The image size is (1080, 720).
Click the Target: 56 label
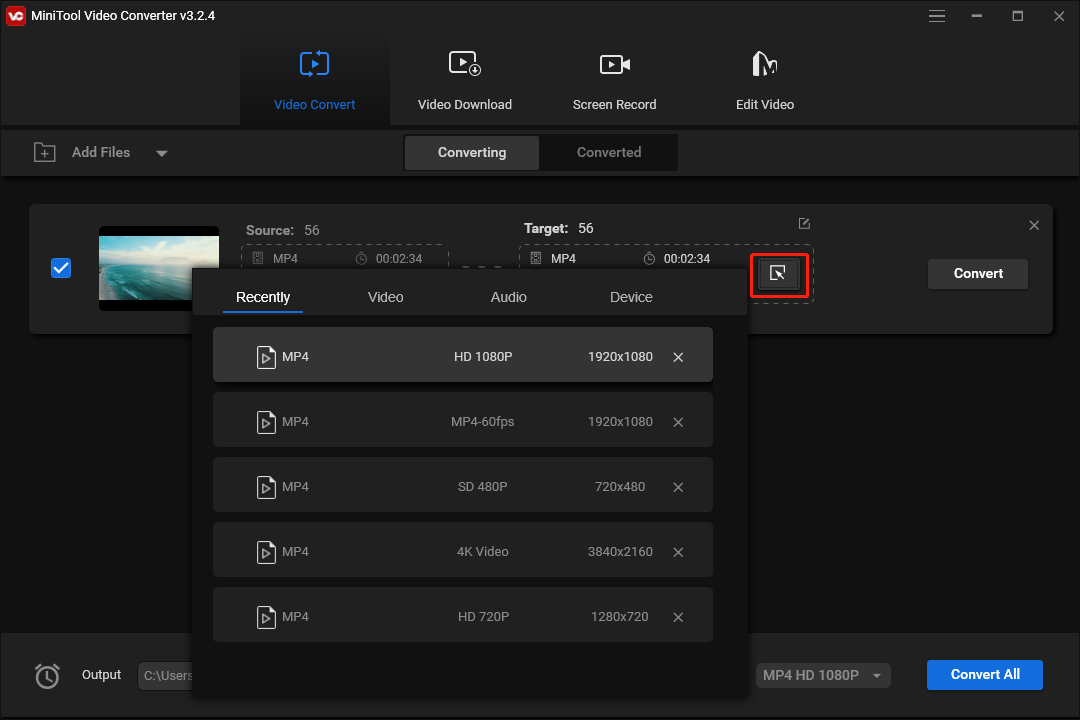559,228
